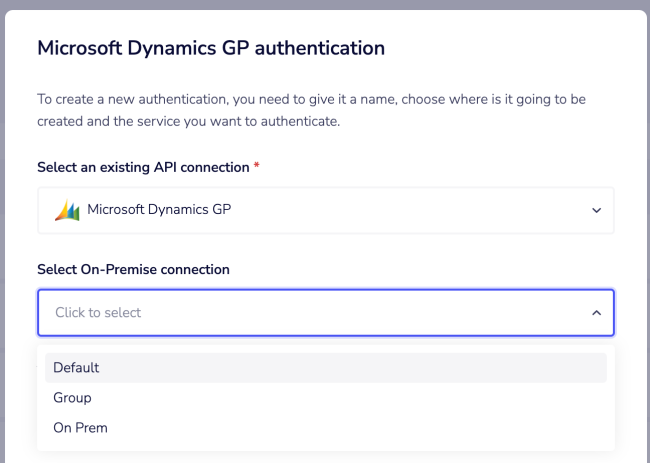Click the 'Click to select' placeholder text

98,313
